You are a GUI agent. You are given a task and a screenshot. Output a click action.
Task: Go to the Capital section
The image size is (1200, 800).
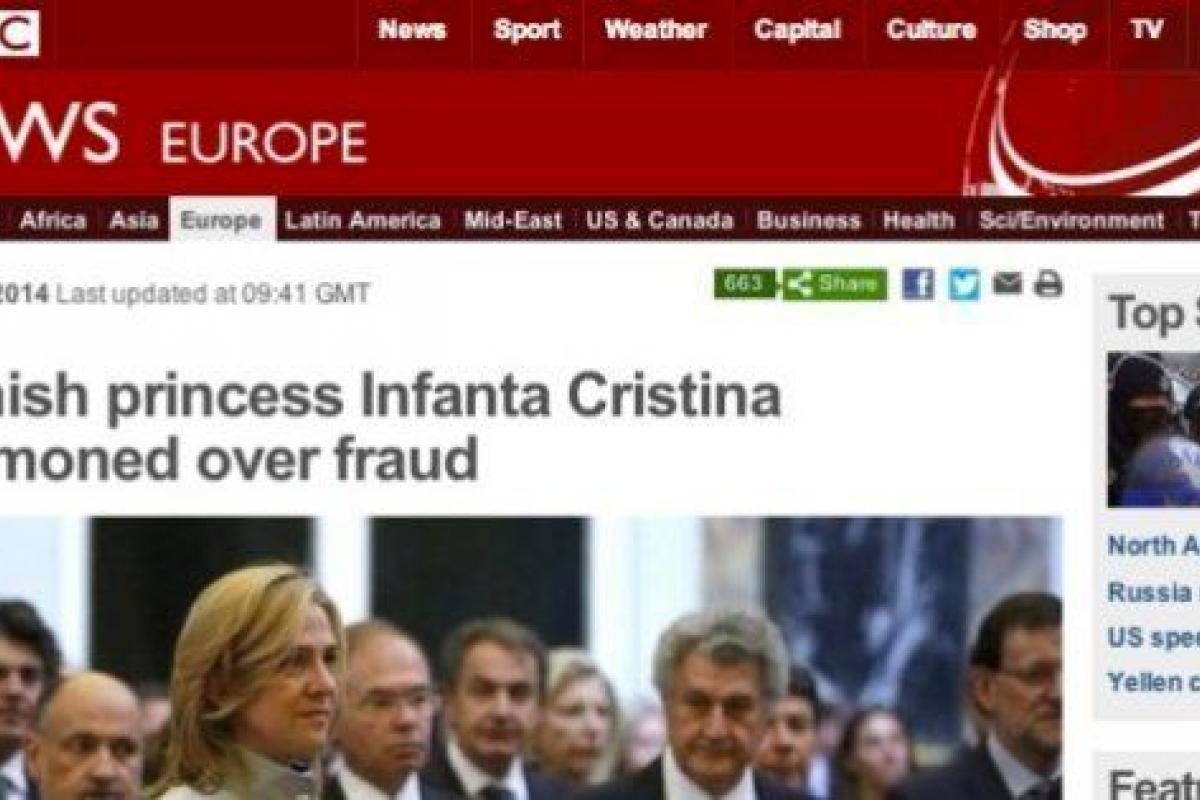coord(797,30)
